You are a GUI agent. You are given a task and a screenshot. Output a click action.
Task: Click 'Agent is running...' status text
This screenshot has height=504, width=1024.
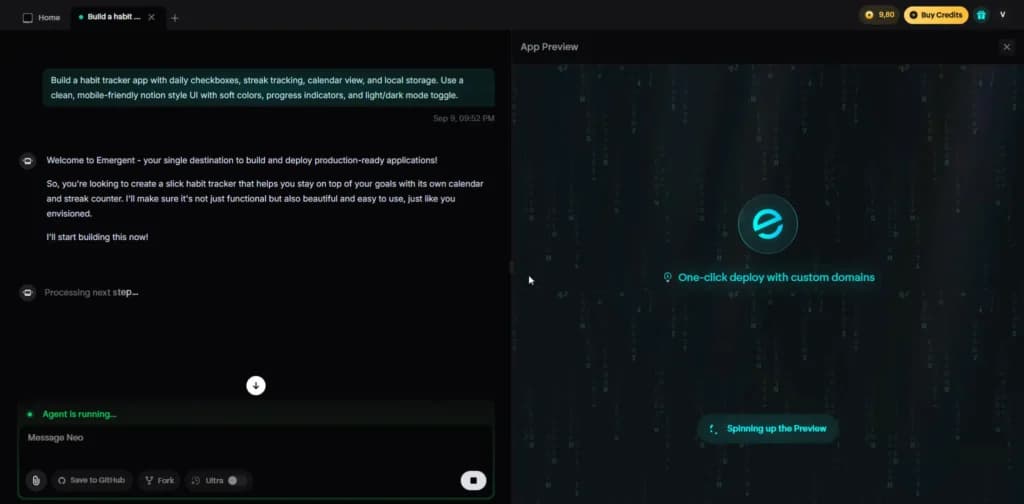(80, 414)
